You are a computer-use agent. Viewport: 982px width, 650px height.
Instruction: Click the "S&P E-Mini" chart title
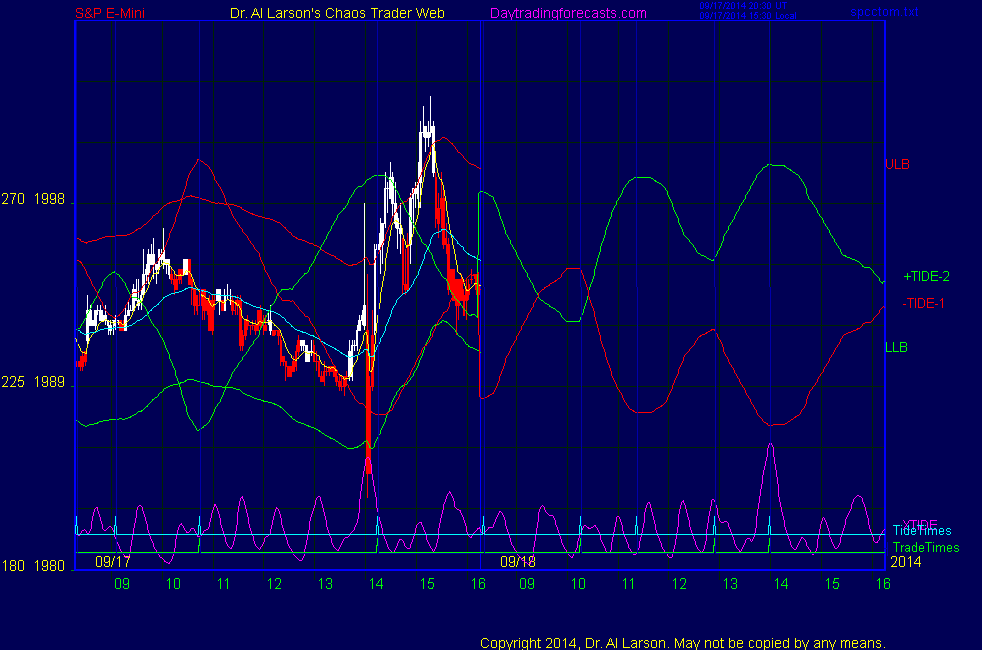[x=110, y=13]
